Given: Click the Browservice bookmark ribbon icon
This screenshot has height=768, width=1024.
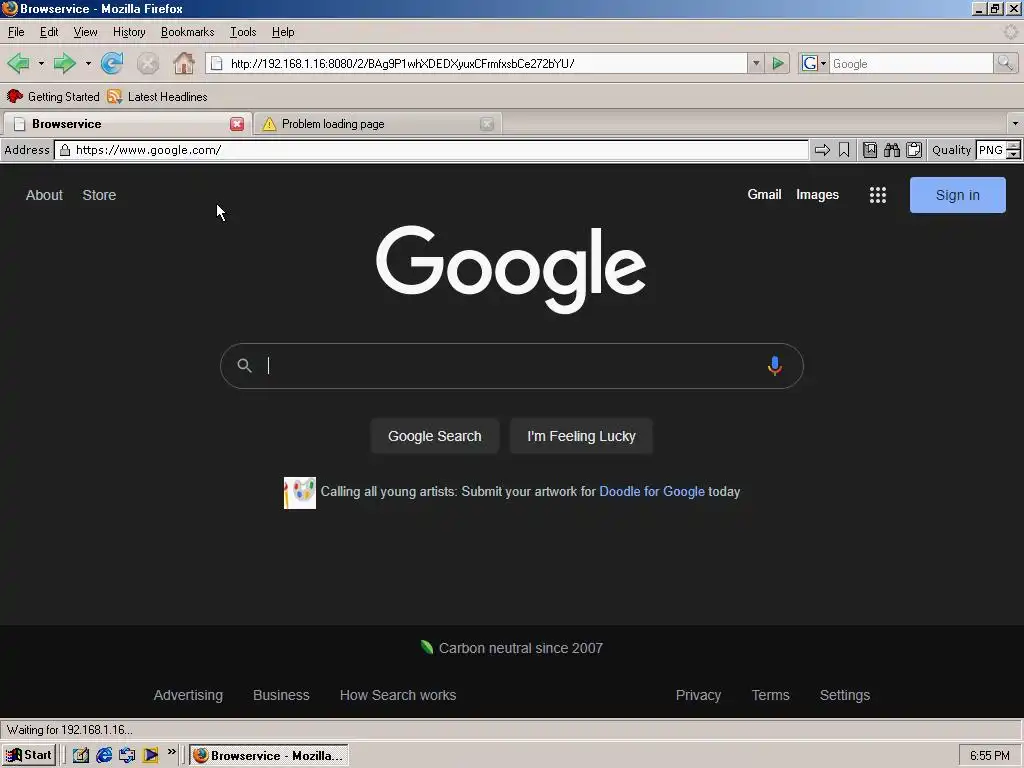Looking at the screenshot, I should click(844, 150).
